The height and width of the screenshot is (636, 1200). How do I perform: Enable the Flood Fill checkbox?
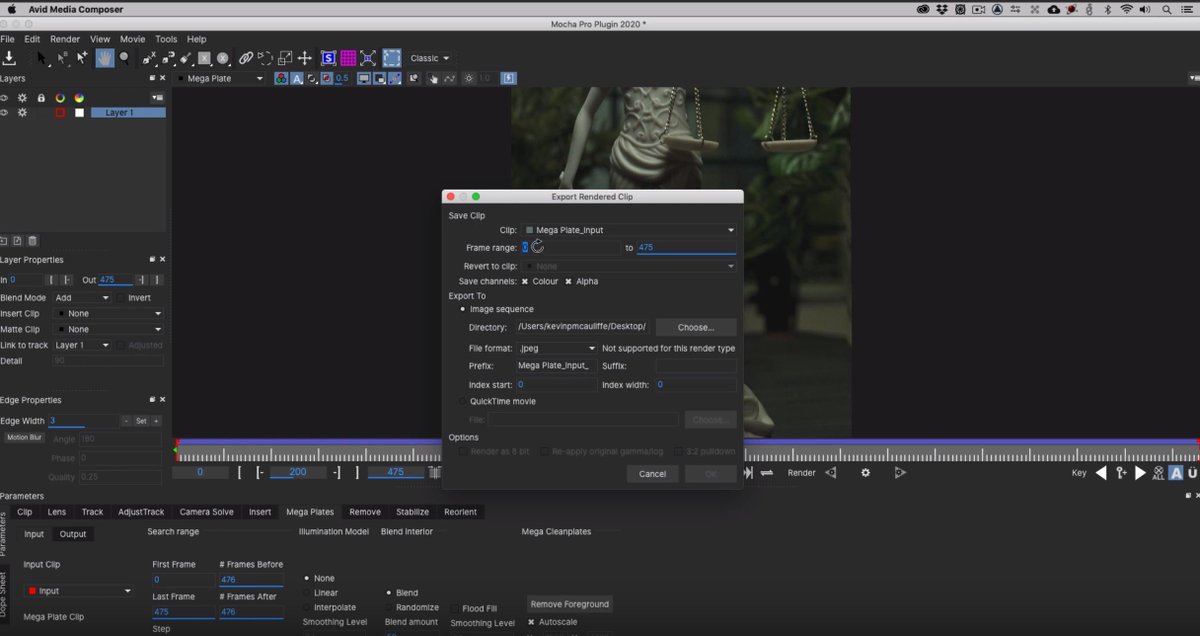tap(455, 608)
